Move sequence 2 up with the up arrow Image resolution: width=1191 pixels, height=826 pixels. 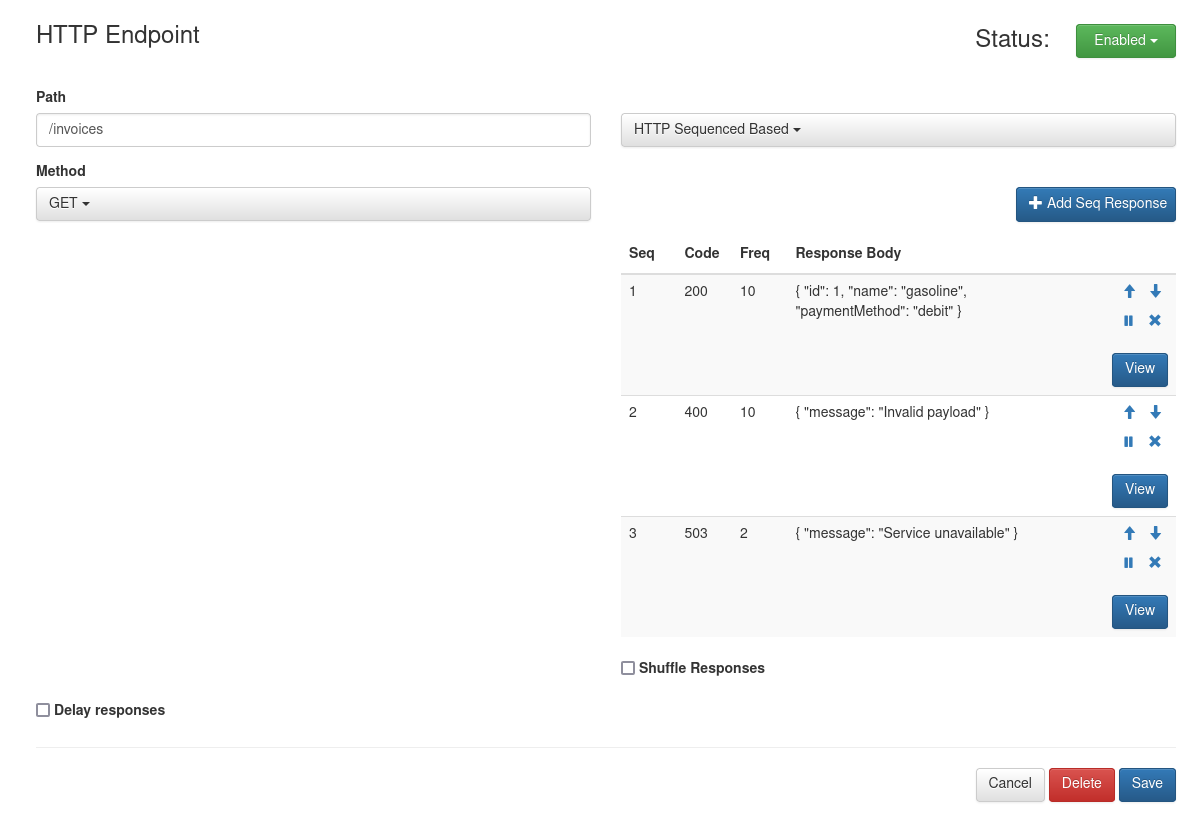1129,412
